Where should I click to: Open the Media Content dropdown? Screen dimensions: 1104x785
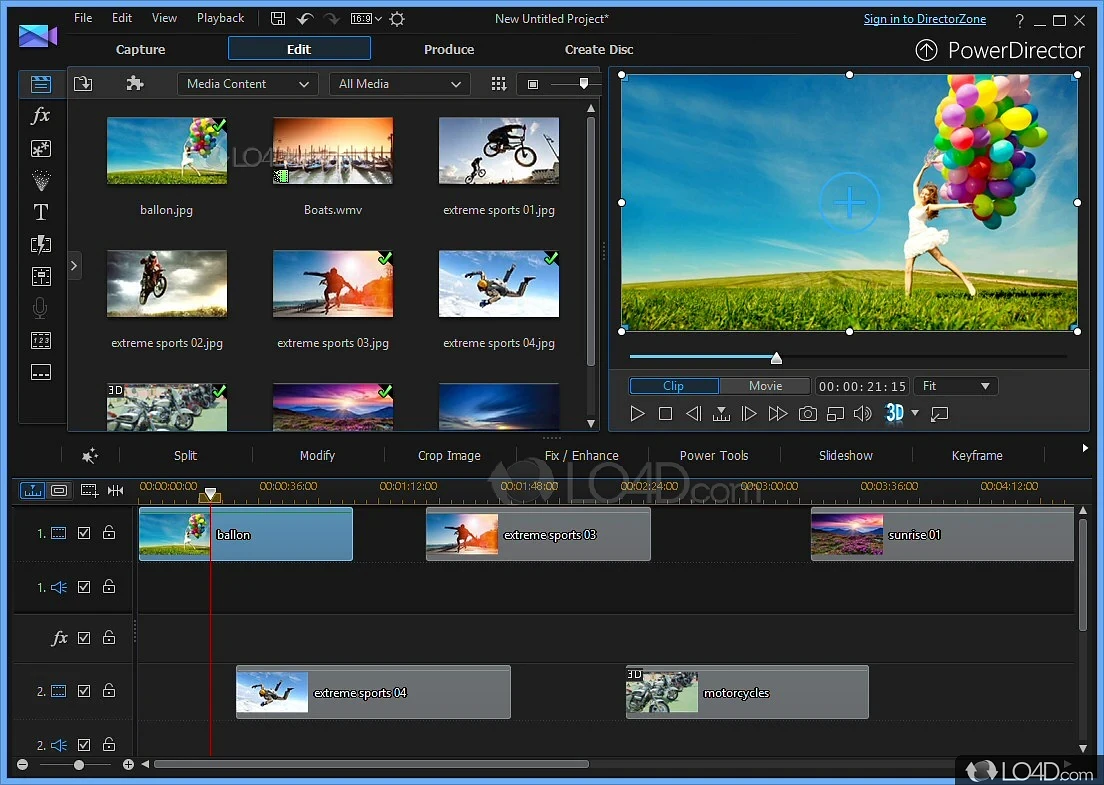coord(246,84)
